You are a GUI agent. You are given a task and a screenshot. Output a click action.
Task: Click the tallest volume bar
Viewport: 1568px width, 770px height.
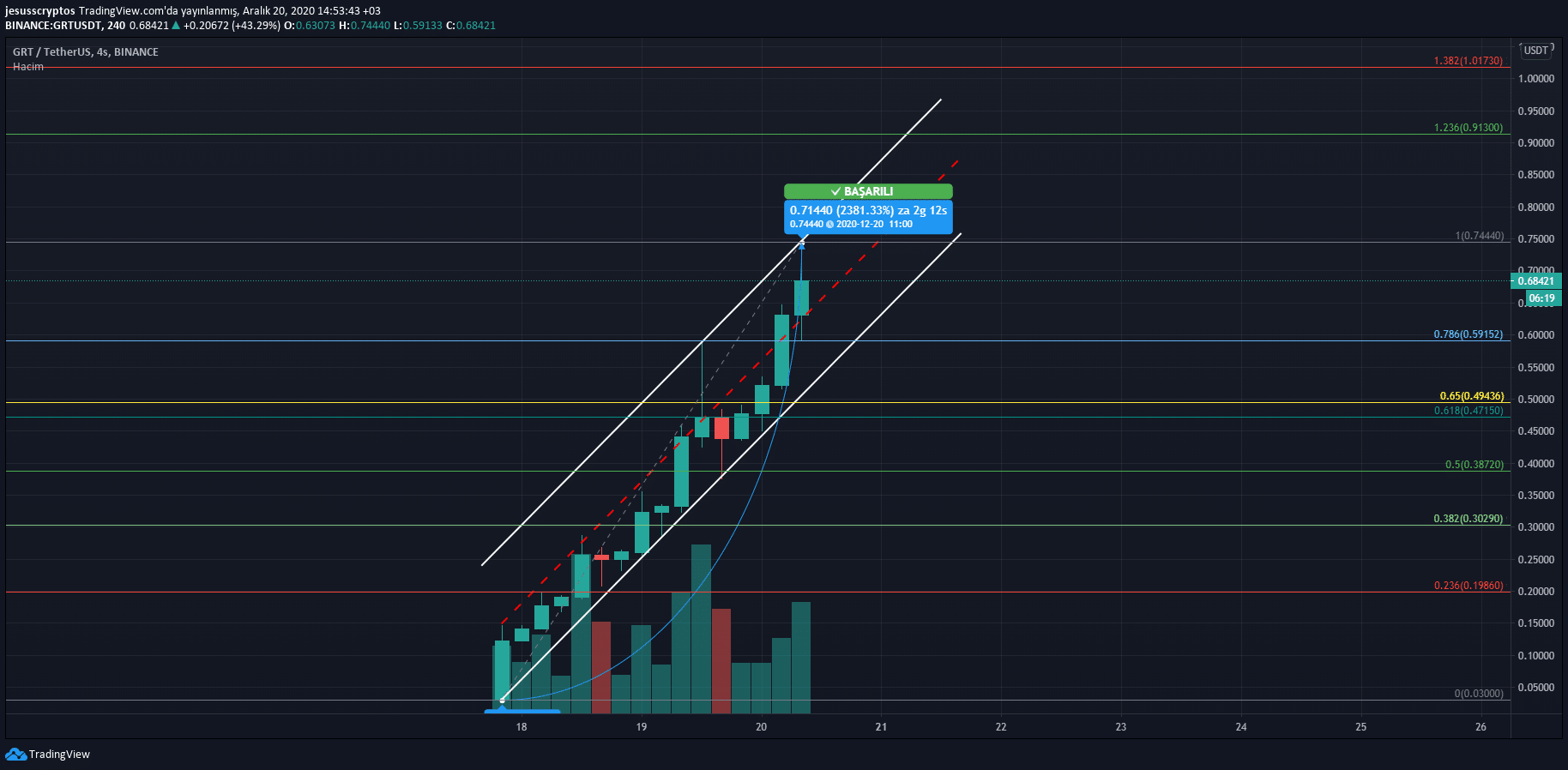pyautogui.click(x=701, y=629)
